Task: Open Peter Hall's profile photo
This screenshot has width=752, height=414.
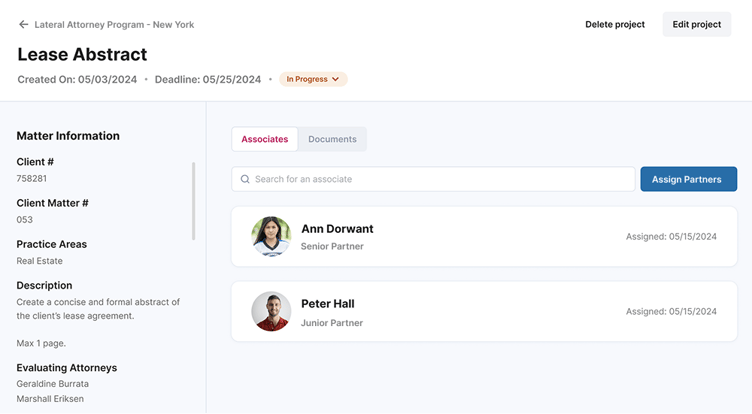Action: coord(271,312)
